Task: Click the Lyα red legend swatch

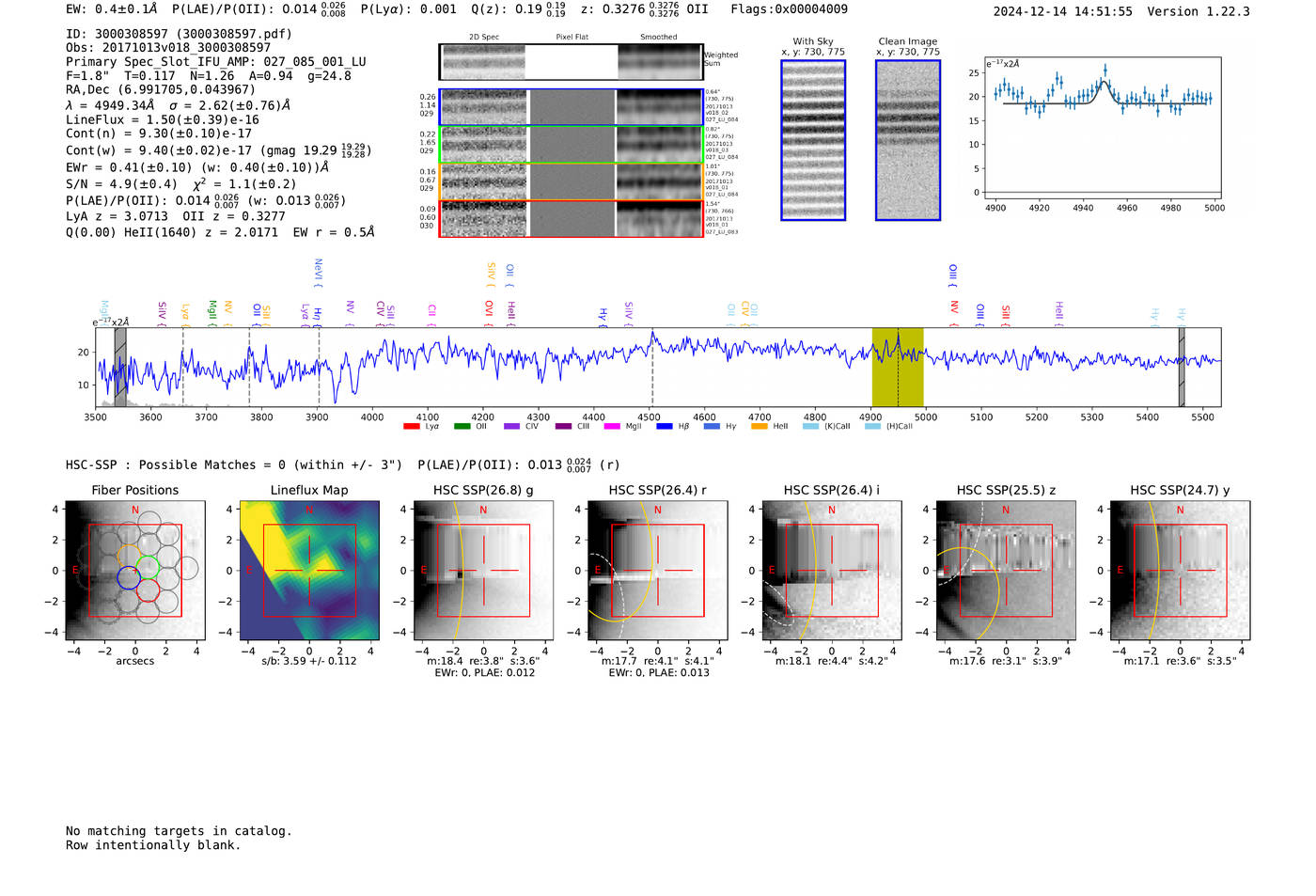Action: pos(411,426)
